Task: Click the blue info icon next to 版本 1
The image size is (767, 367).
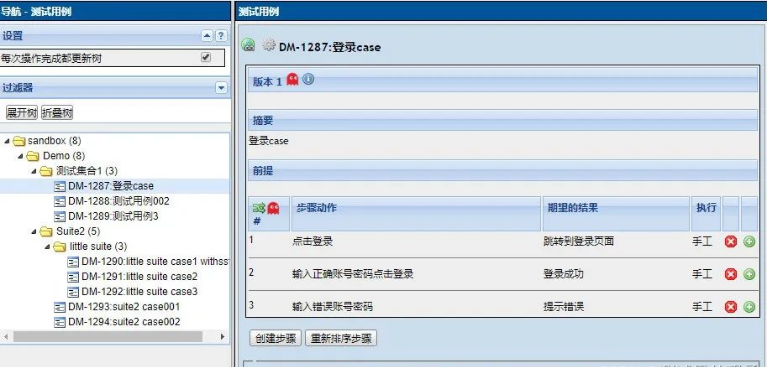Action: point(308,79)
